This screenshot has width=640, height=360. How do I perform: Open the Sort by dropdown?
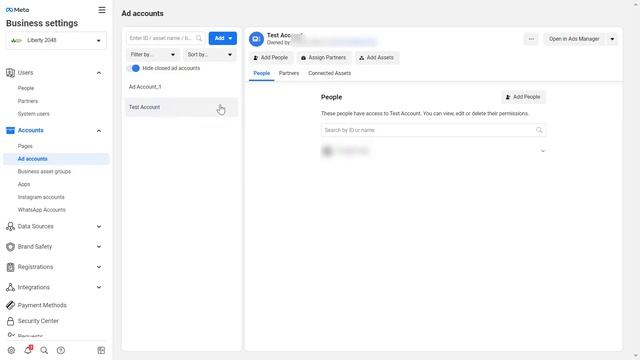point(210,54)
